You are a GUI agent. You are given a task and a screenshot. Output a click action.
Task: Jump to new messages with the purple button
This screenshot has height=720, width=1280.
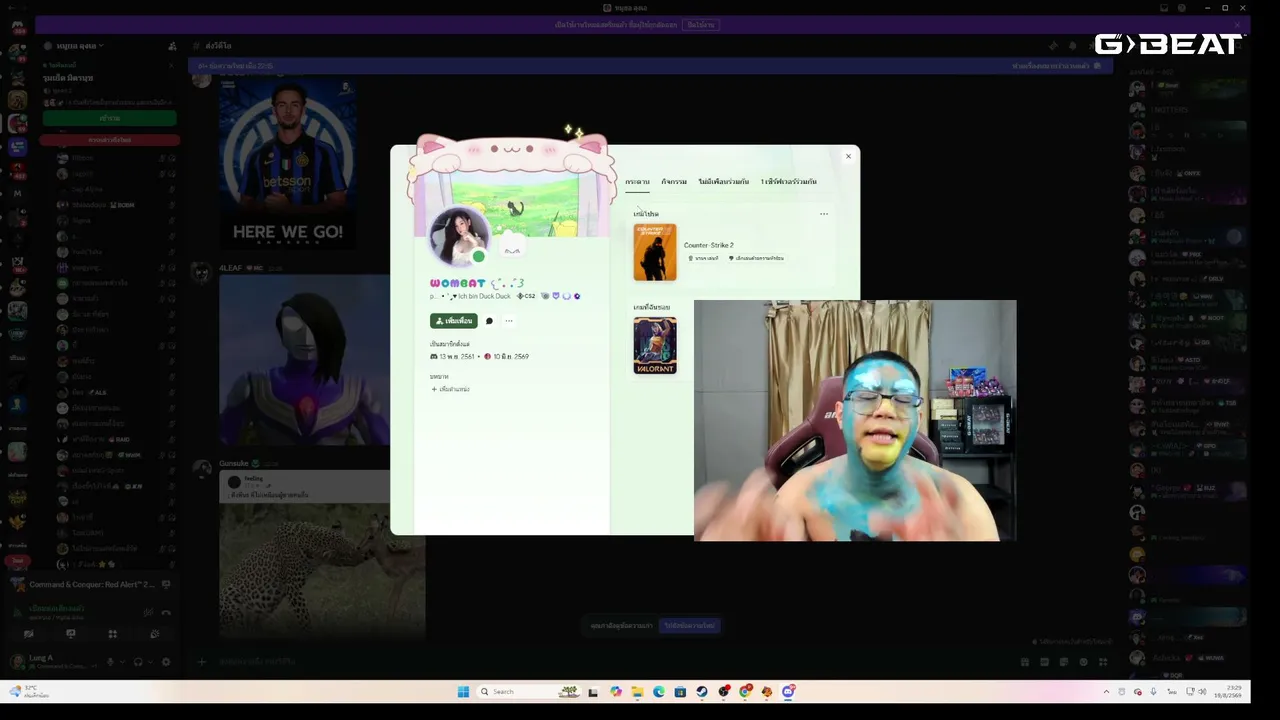click(690, 626)
